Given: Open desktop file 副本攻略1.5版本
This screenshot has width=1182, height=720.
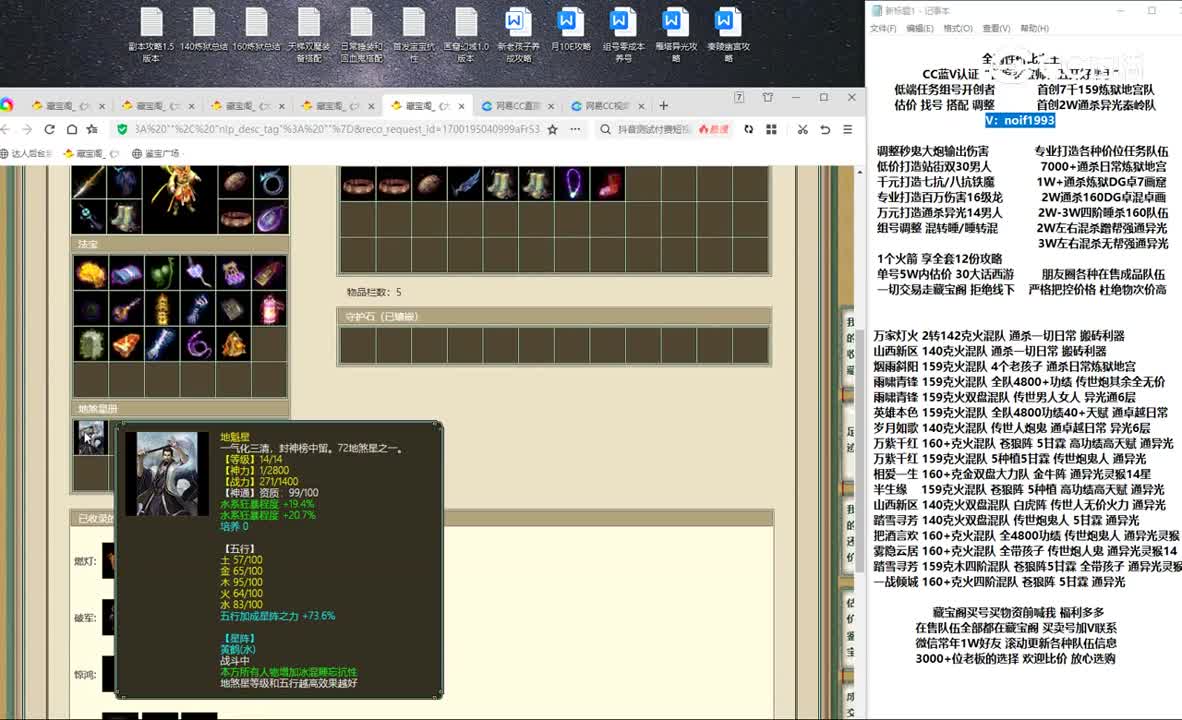Looking at the screenshot, I should (x=151, y=35).
